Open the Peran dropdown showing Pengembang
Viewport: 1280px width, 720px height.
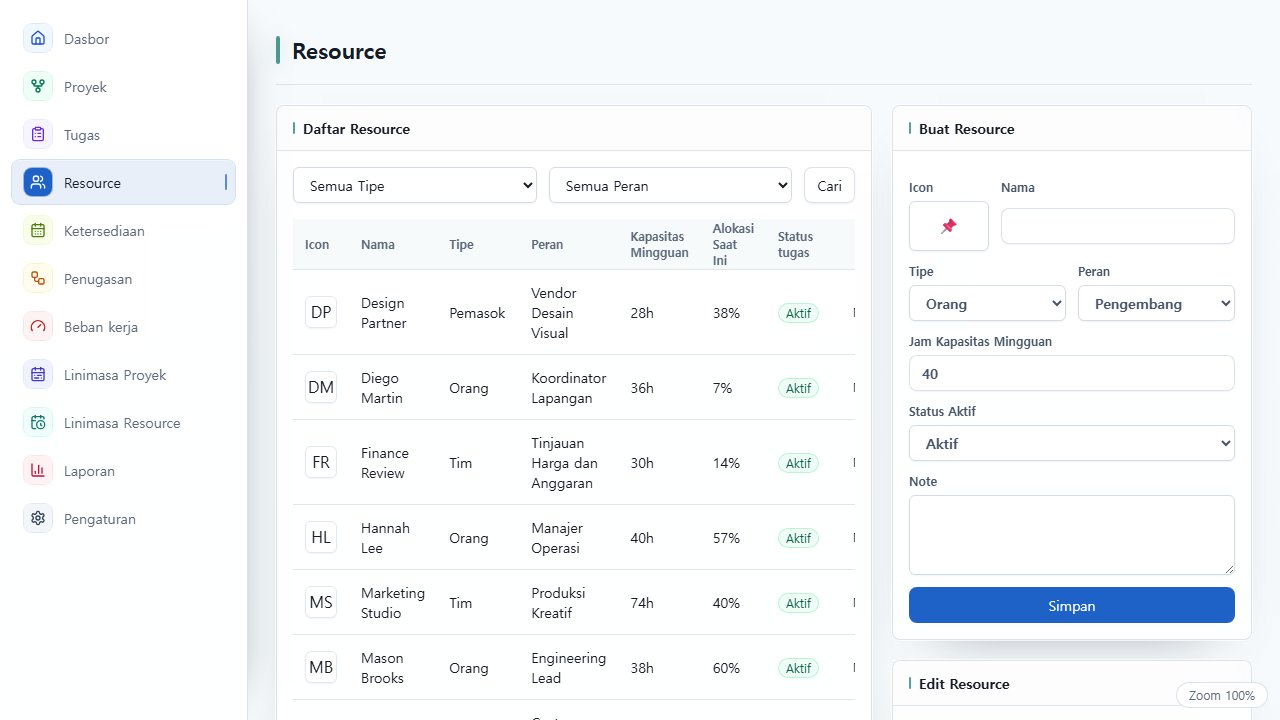click(1156, 303)
